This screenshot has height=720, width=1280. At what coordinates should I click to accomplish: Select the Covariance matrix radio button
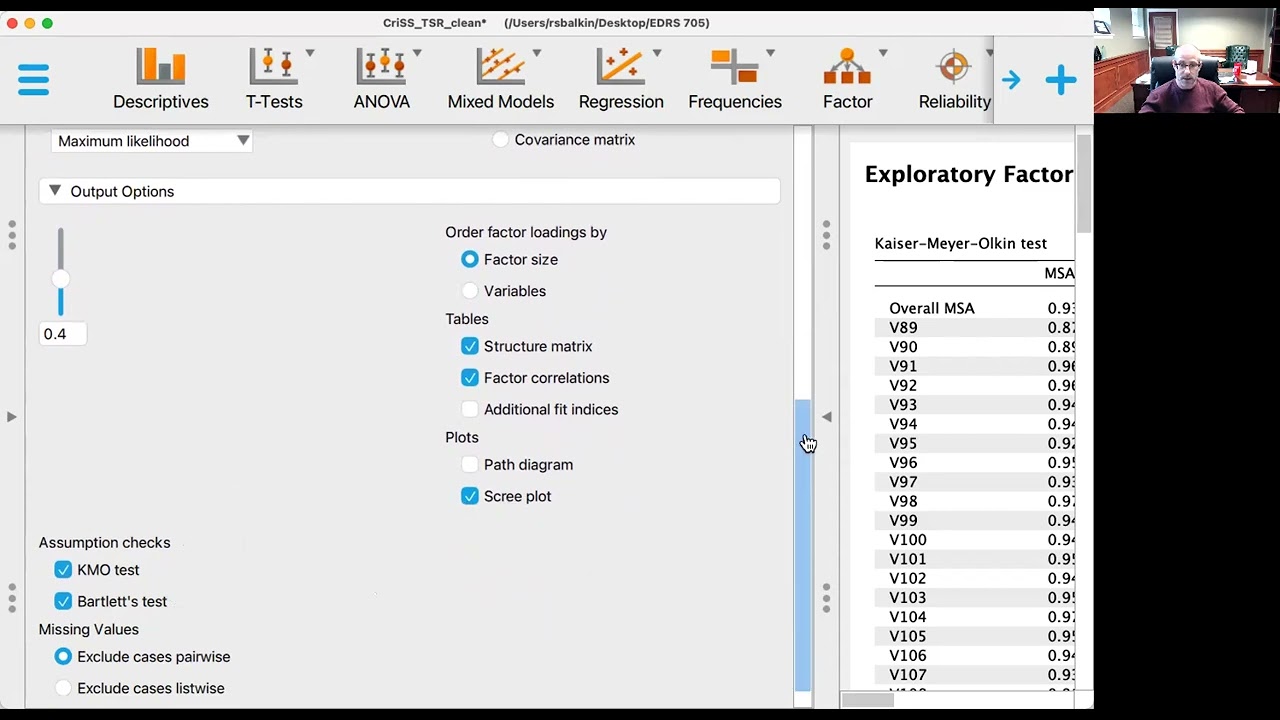click(x=500, y=140)
